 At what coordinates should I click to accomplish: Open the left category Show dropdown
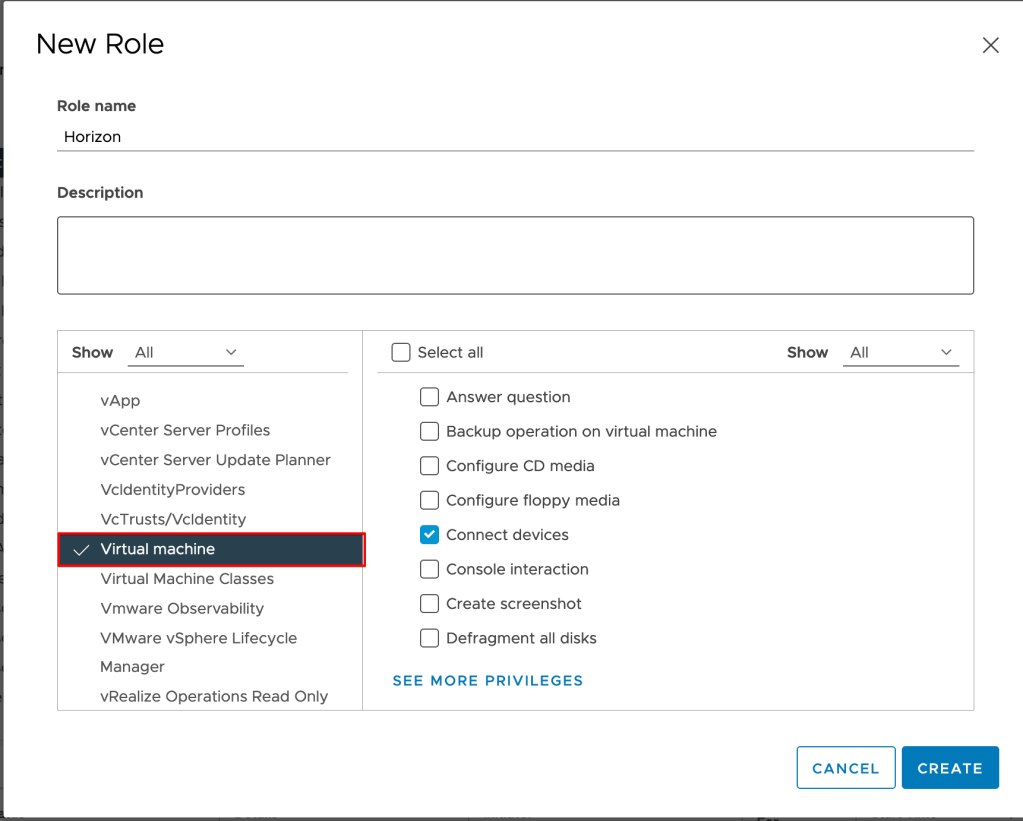coord(186,352)
